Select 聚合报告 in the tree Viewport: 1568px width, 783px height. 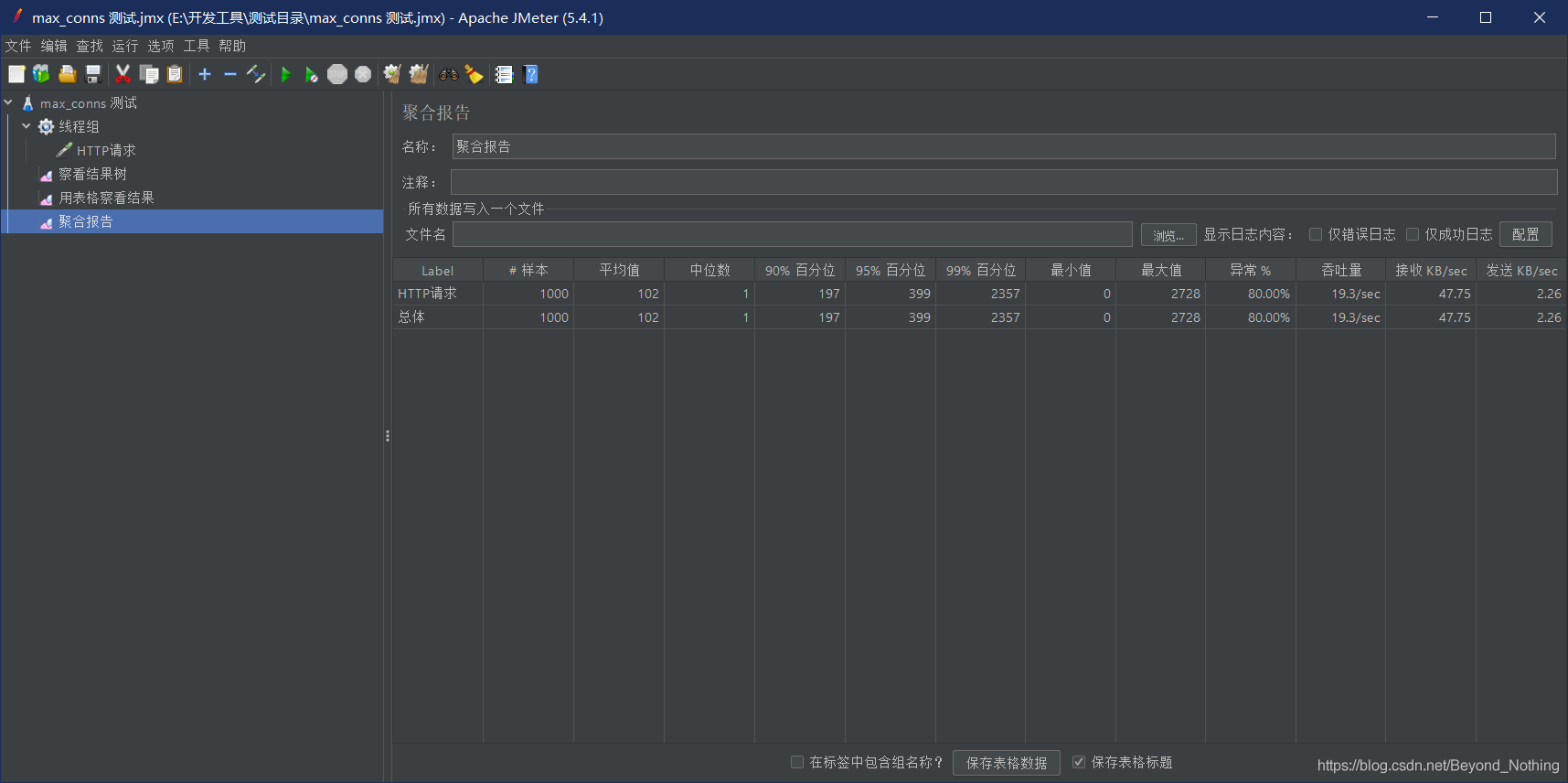86,221
